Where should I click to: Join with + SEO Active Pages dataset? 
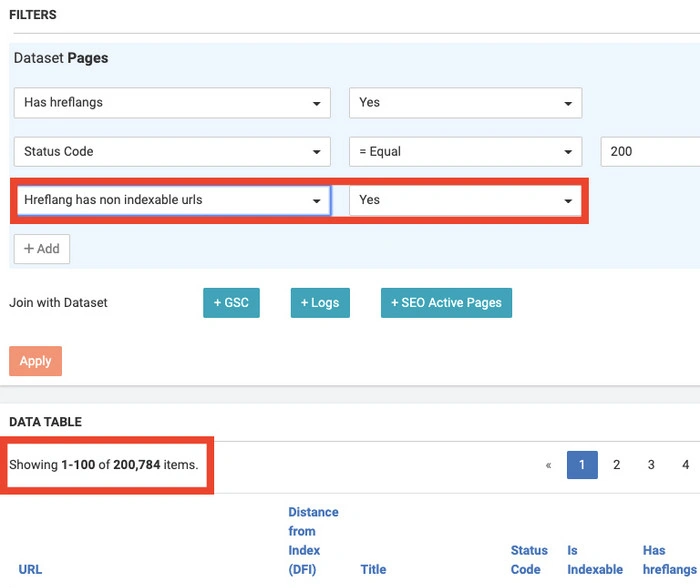(x=446, y=303)
